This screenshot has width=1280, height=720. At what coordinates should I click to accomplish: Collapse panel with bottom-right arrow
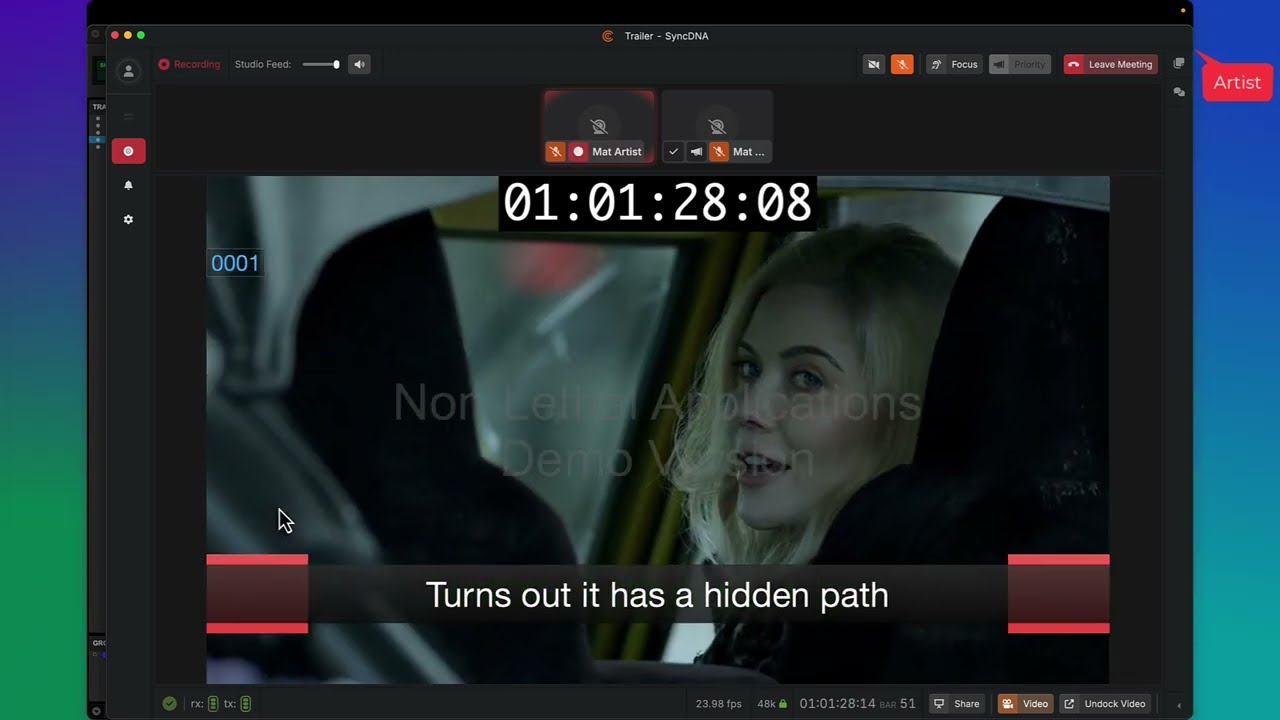pyautogui.click(x=1179, y=705)
